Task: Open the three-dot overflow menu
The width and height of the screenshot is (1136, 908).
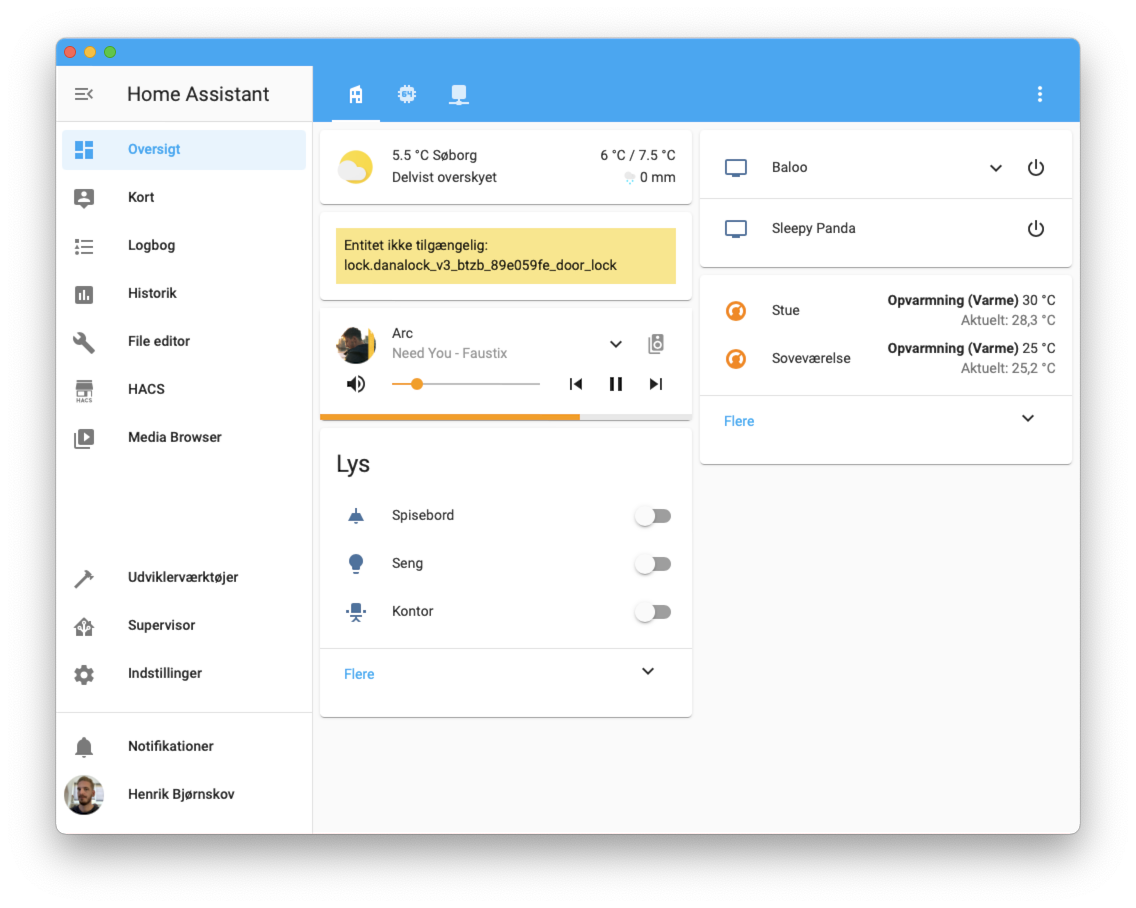Action: coord(1040,94)
